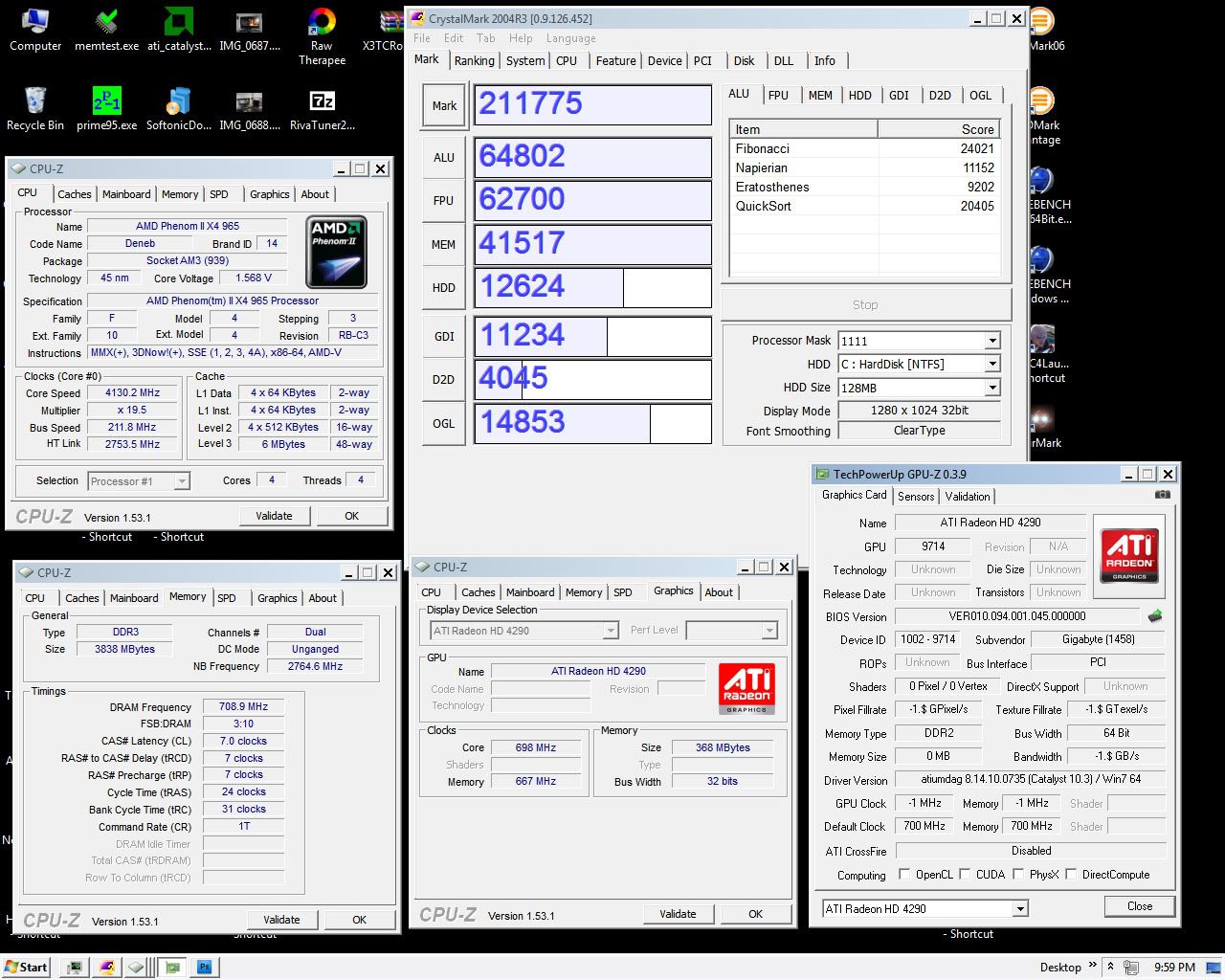Click the GPU-Z screenshot camera icon
The height and width of the screenshot is (980, 1225).
1162,495
